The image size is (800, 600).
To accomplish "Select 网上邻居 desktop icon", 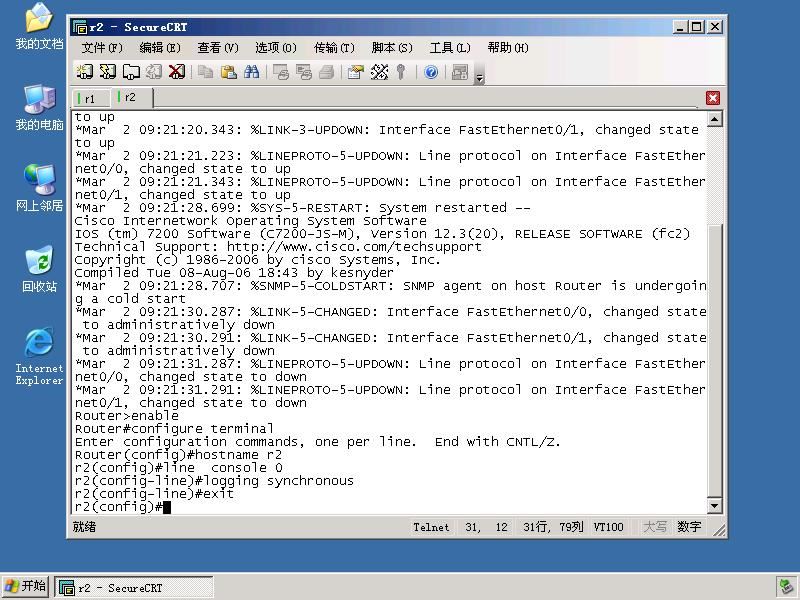I will (39, 188).
